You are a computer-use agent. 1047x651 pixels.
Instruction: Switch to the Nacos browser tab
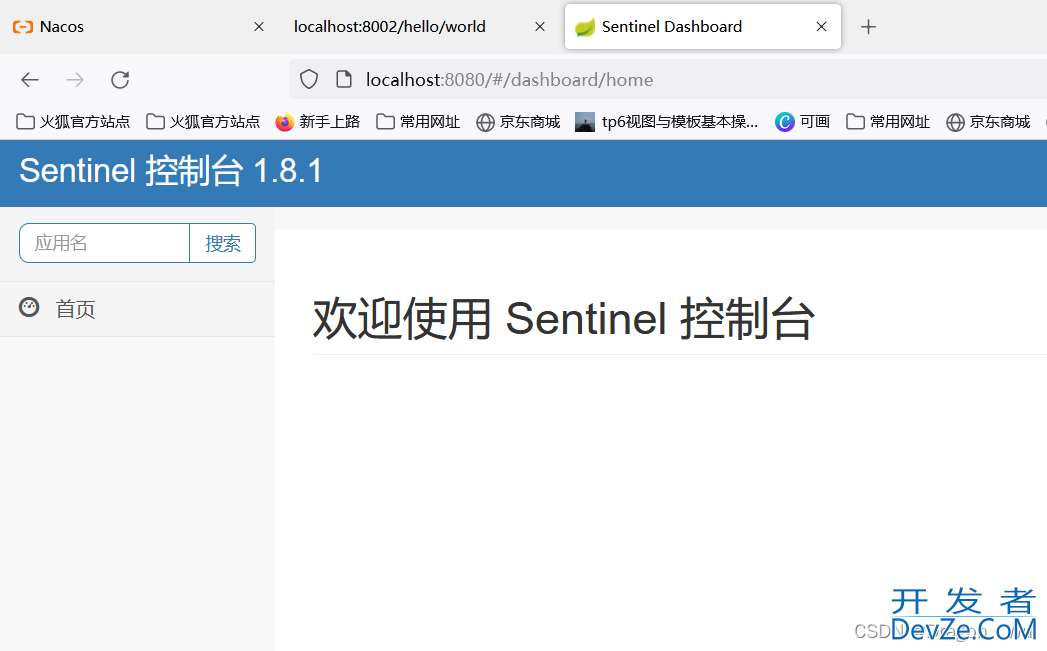click(x=137, y=27)
